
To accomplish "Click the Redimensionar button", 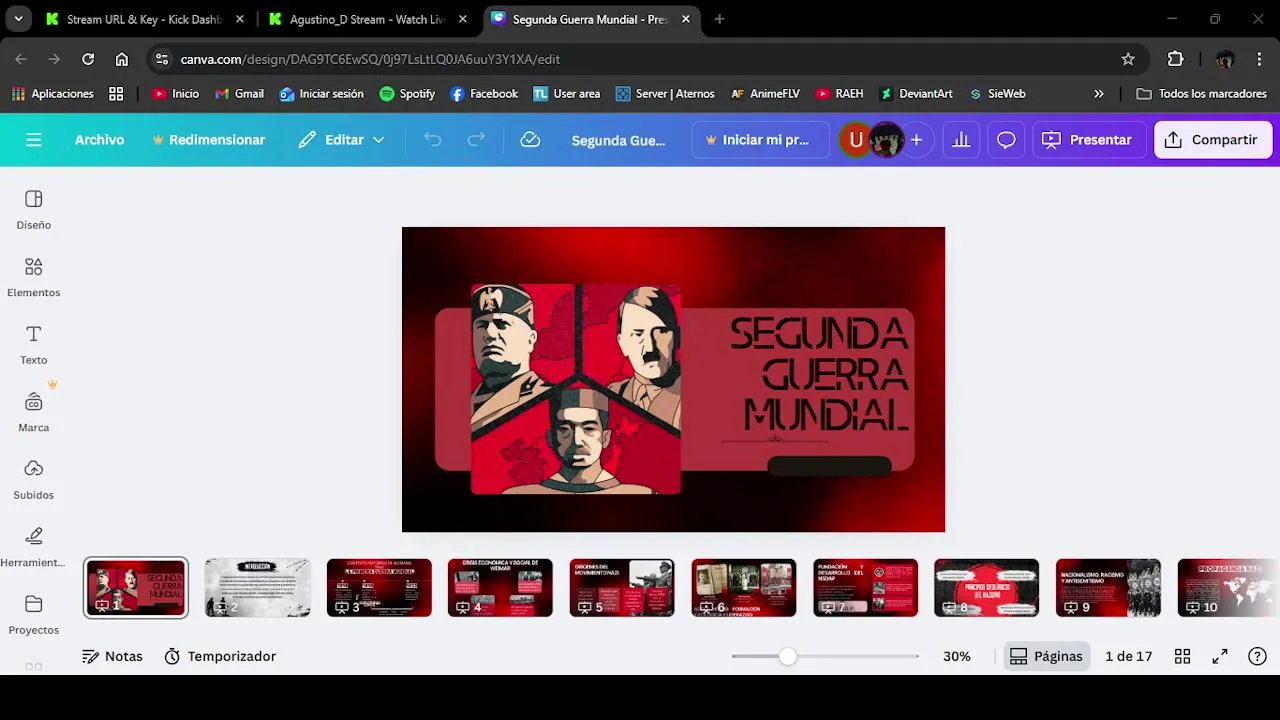I will [x=208, y=140].
